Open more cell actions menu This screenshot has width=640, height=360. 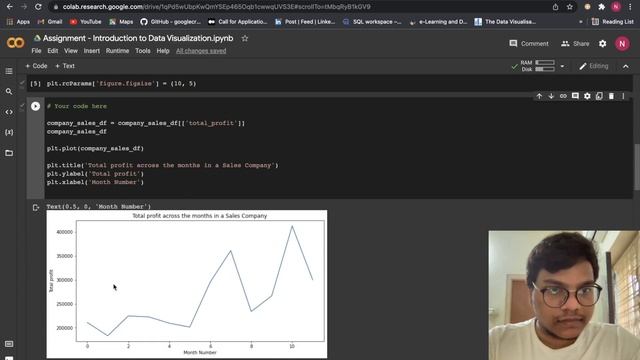coord(623,96)
